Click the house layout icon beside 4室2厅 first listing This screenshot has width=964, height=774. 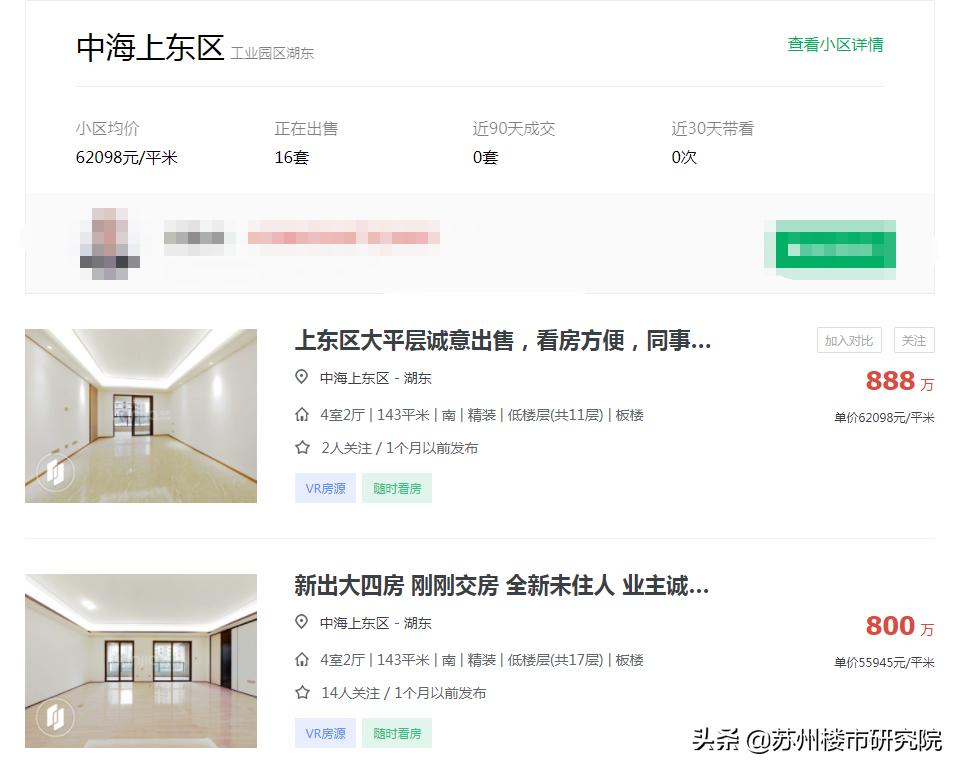click(301, 414)
